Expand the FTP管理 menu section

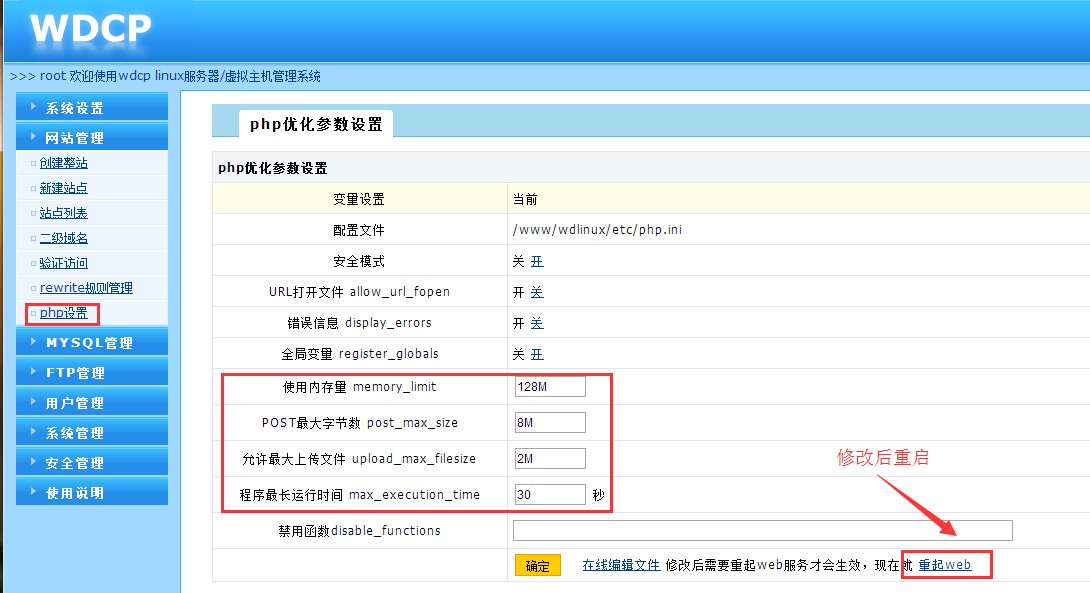[x=92, y=373]
